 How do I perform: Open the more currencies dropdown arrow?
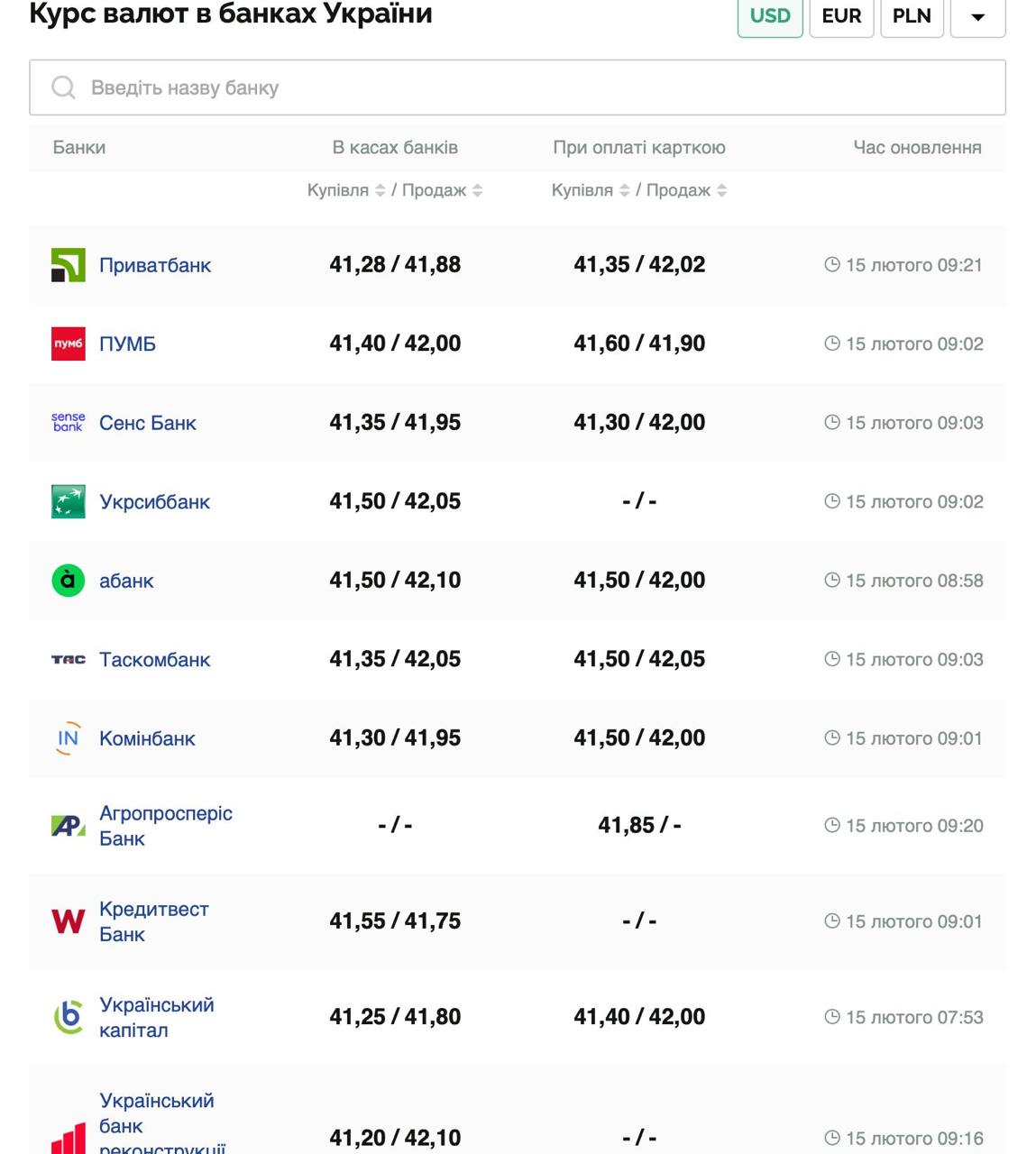tap(977, 17)
